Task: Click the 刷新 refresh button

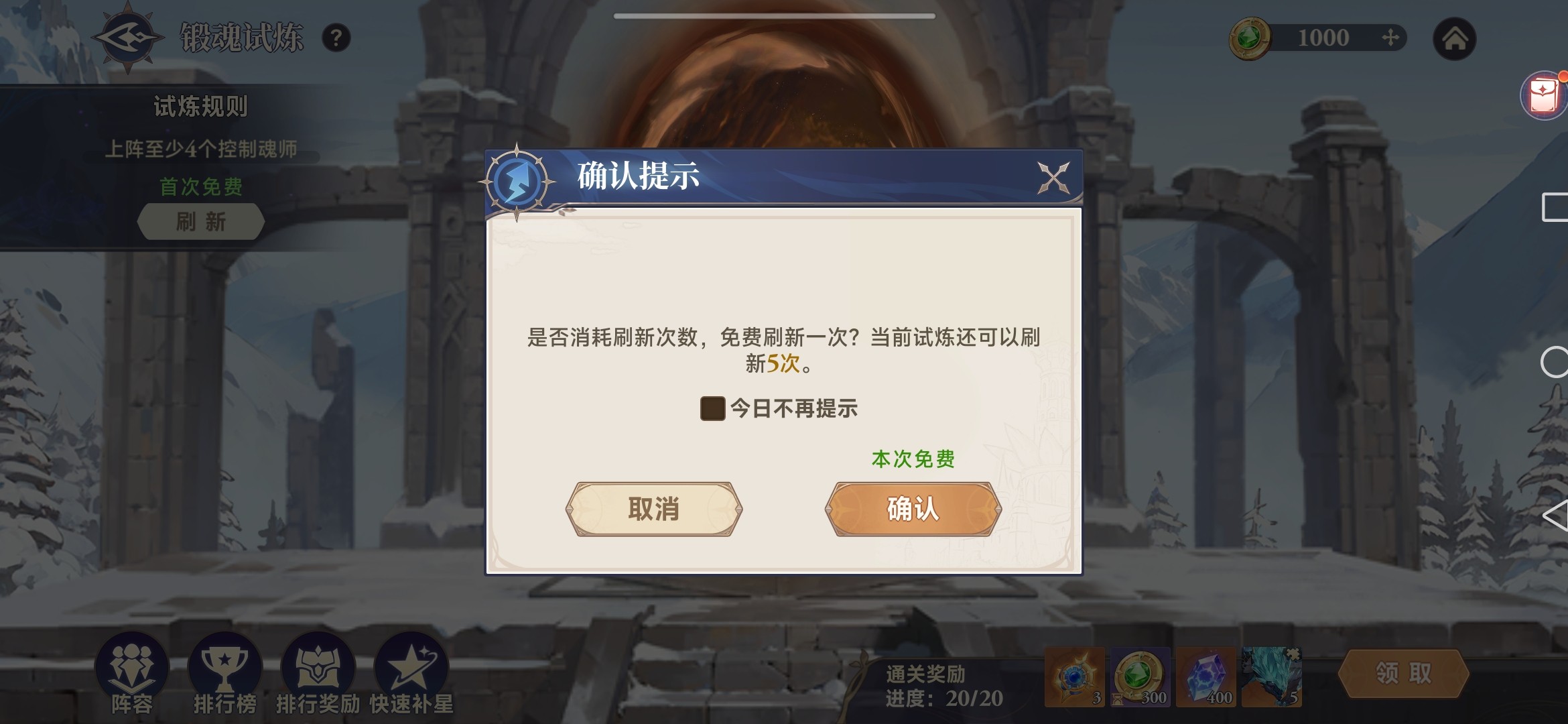Action: click(201, 222)
